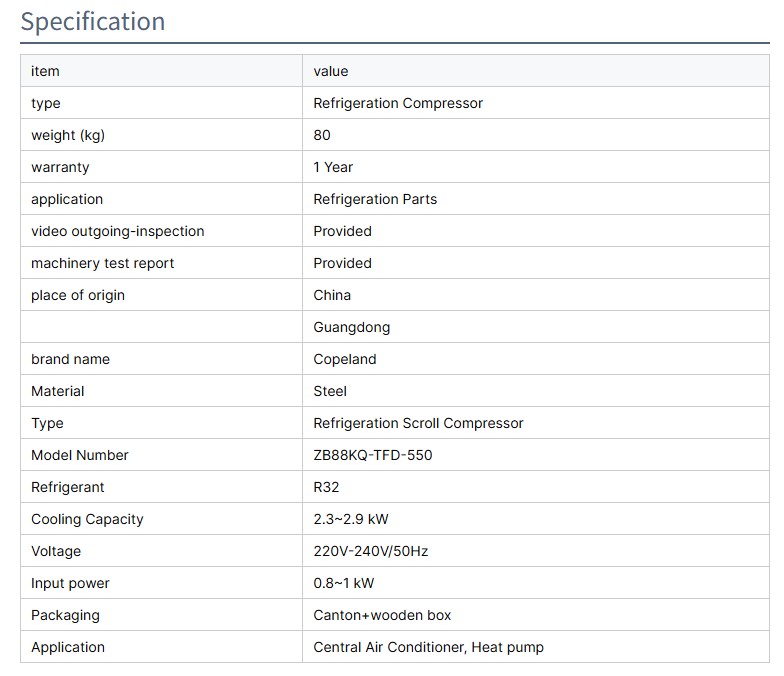Screen dimensions: 784x676
Task: Click the Specification heading
Action: coord(93,21)
